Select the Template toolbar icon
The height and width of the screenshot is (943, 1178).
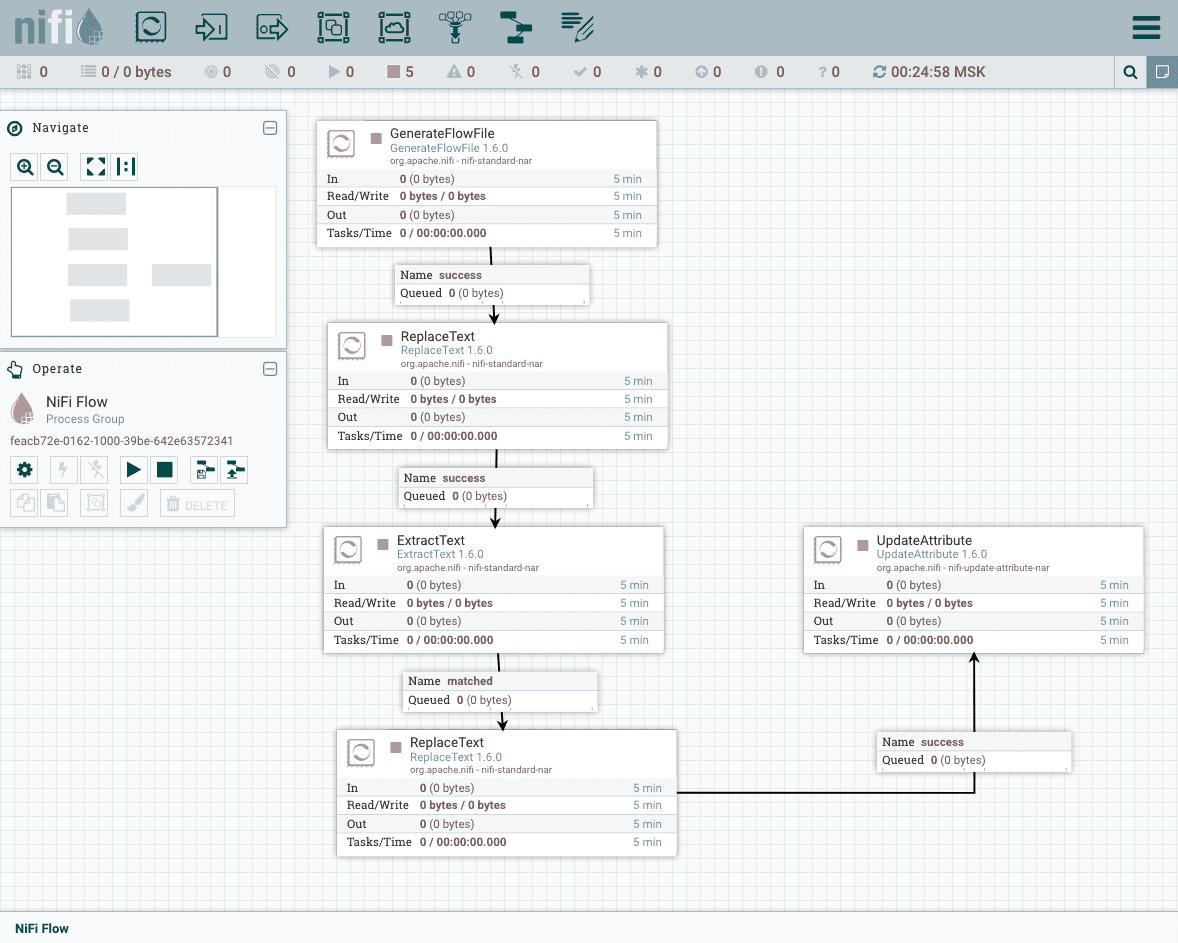click(x=516, y=27)
